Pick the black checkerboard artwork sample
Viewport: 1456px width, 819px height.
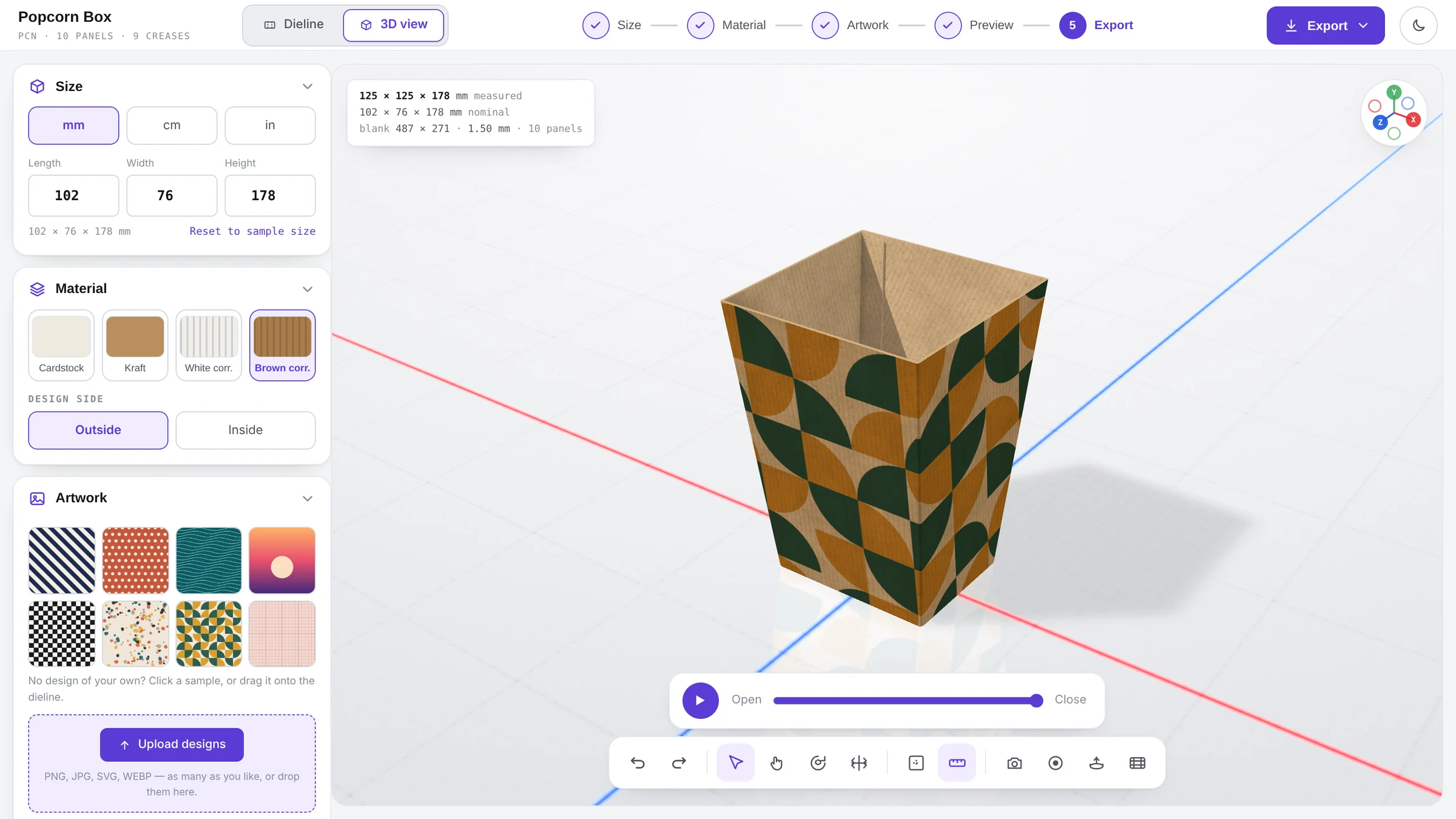click(x=62, y=633)
